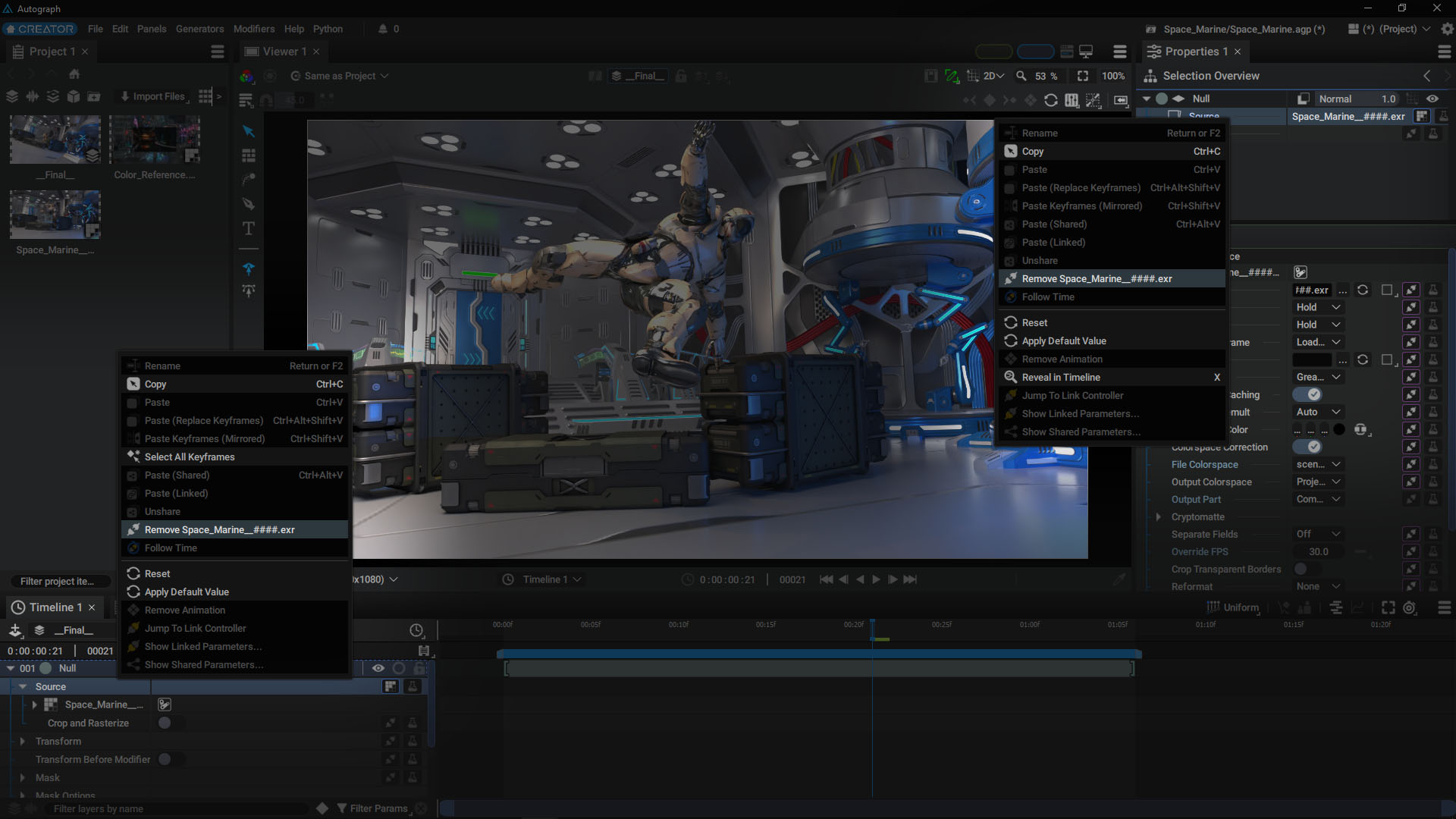Expand the Cryptomatte section

coord(1158,516)
